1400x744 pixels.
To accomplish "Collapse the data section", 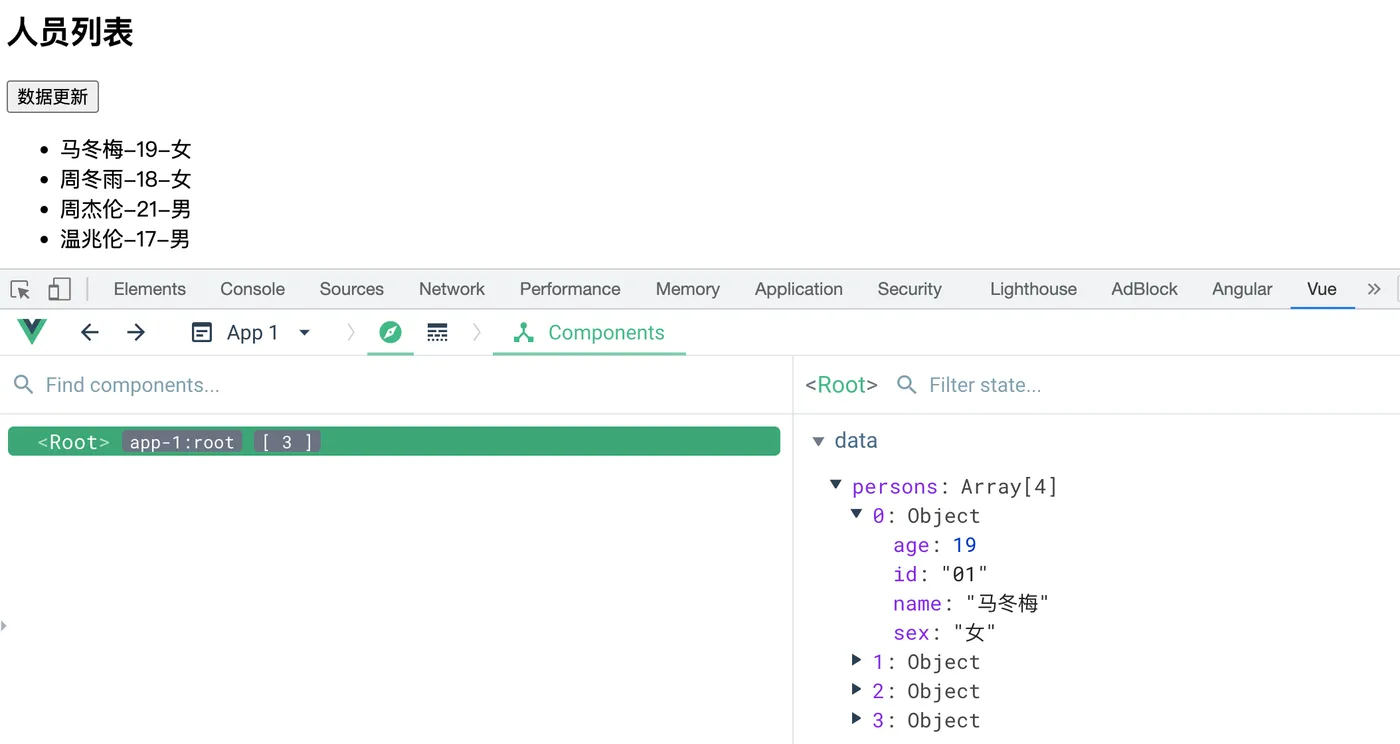I will point(818,441).
